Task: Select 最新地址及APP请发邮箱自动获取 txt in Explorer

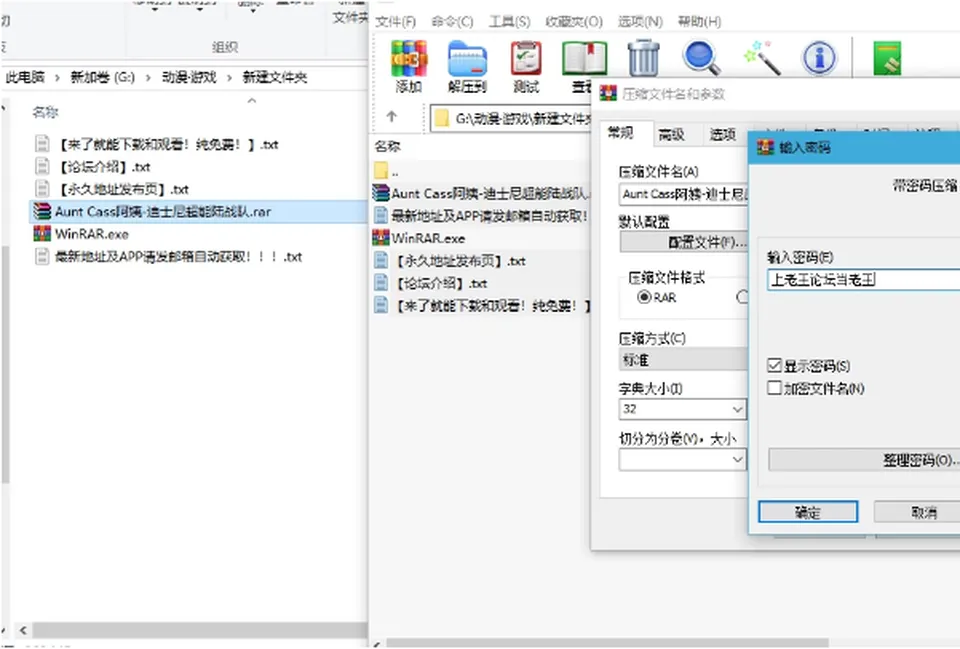Action: coord(168,257)
